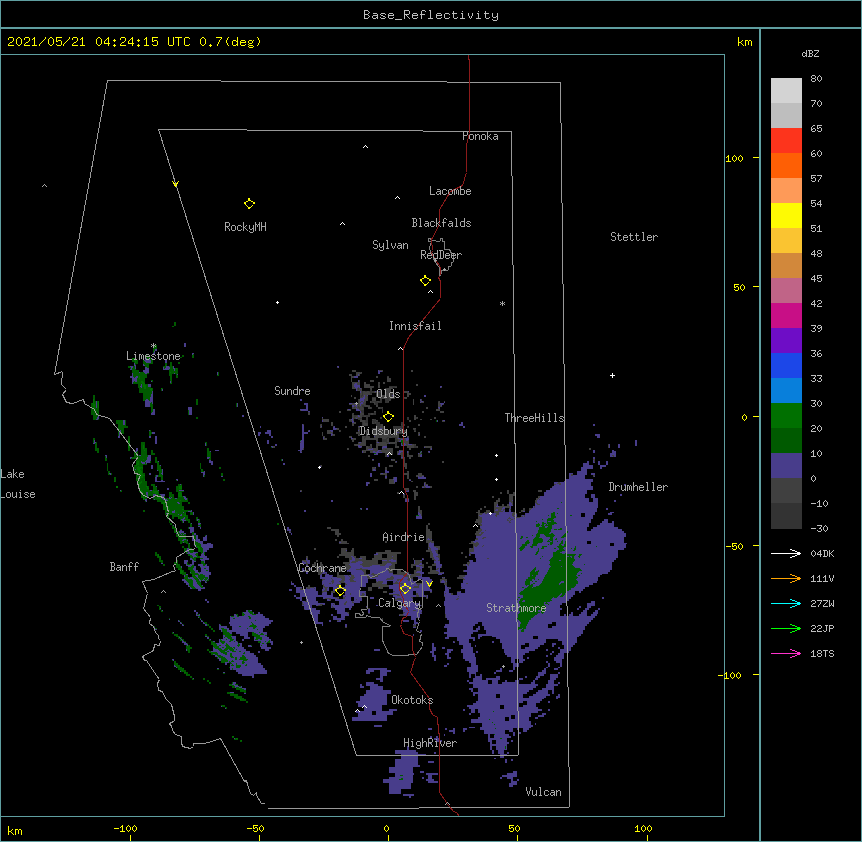Click the Didsbury city label
Image resolution: width=862 pixels, height=842 pixels.
(383, 431)
